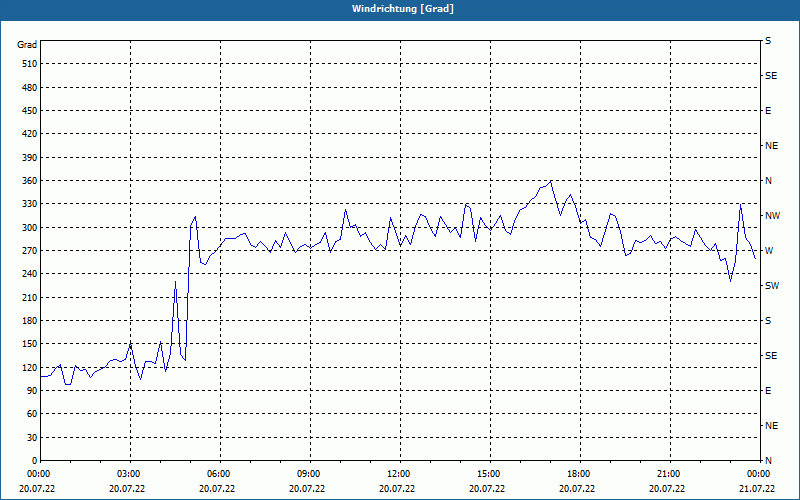Screen dimensions: 800x500
Task: Click the N compass label beside 0 gridline
Action: [768, 461]
